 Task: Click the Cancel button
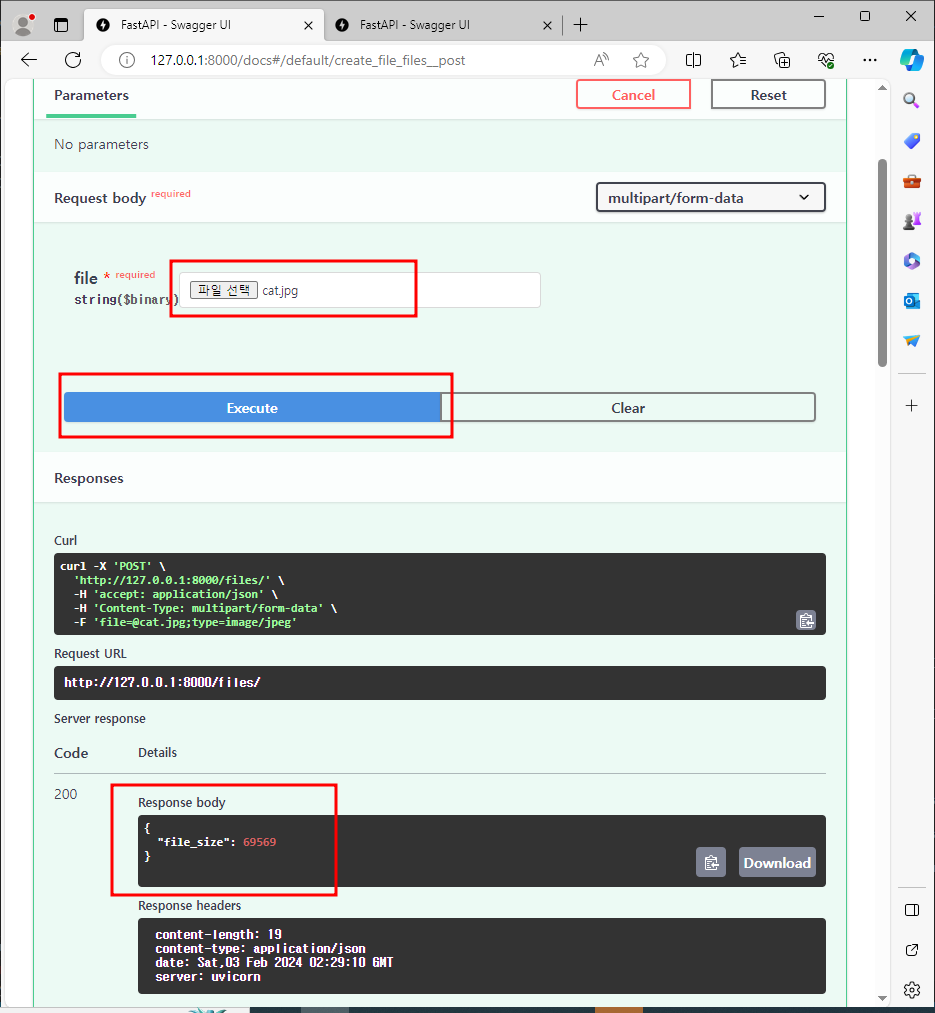click(633, 95)
